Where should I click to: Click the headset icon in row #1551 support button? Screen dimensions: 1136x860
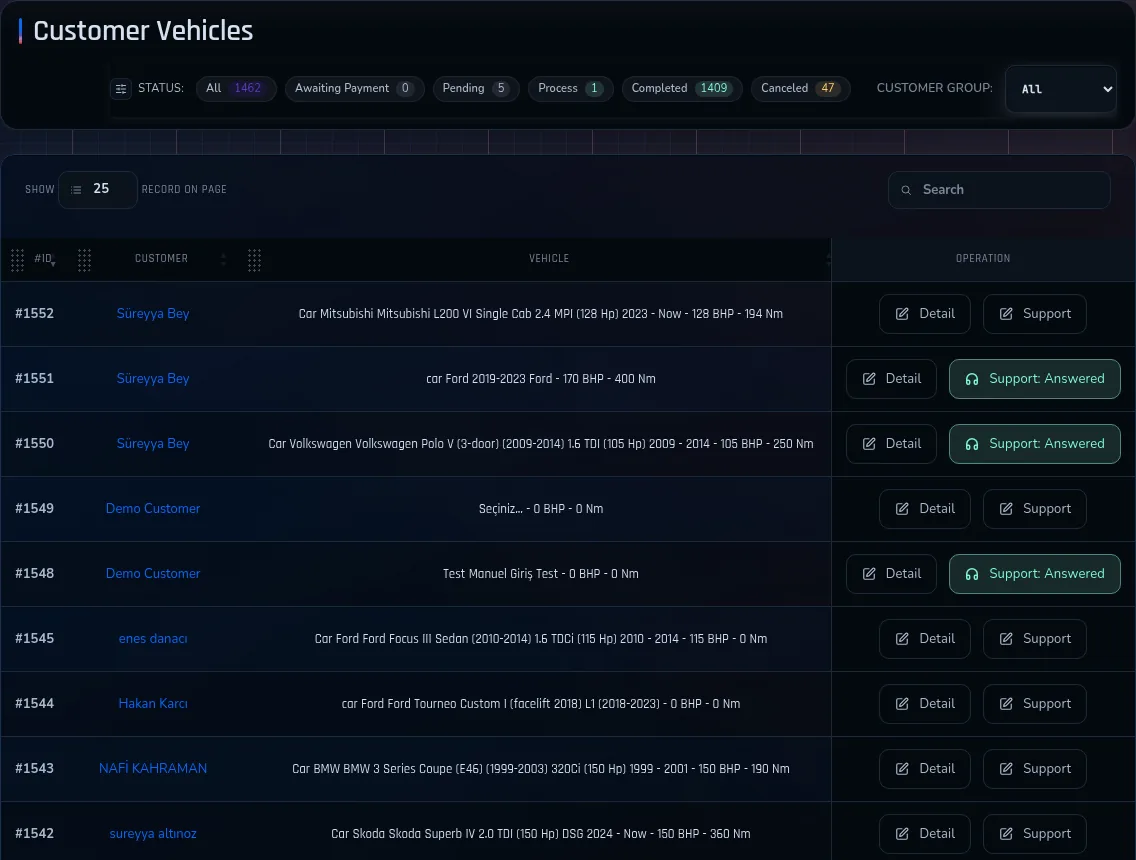972,379
